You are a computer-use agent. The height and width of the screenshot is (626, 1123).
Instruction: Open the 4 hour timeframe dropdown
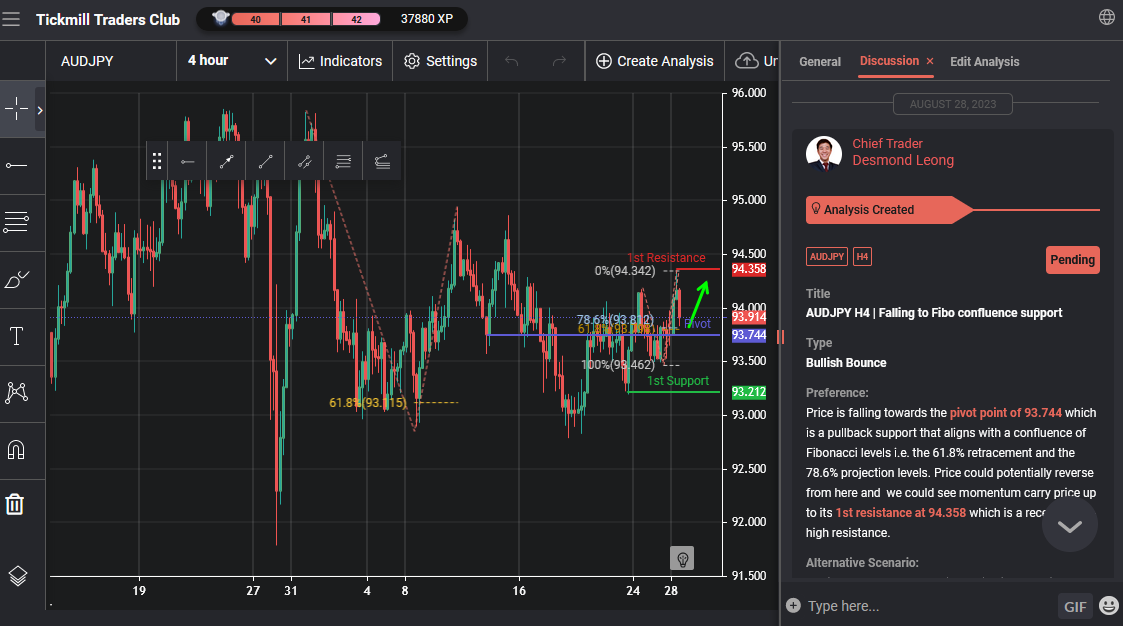click(232, 61)
